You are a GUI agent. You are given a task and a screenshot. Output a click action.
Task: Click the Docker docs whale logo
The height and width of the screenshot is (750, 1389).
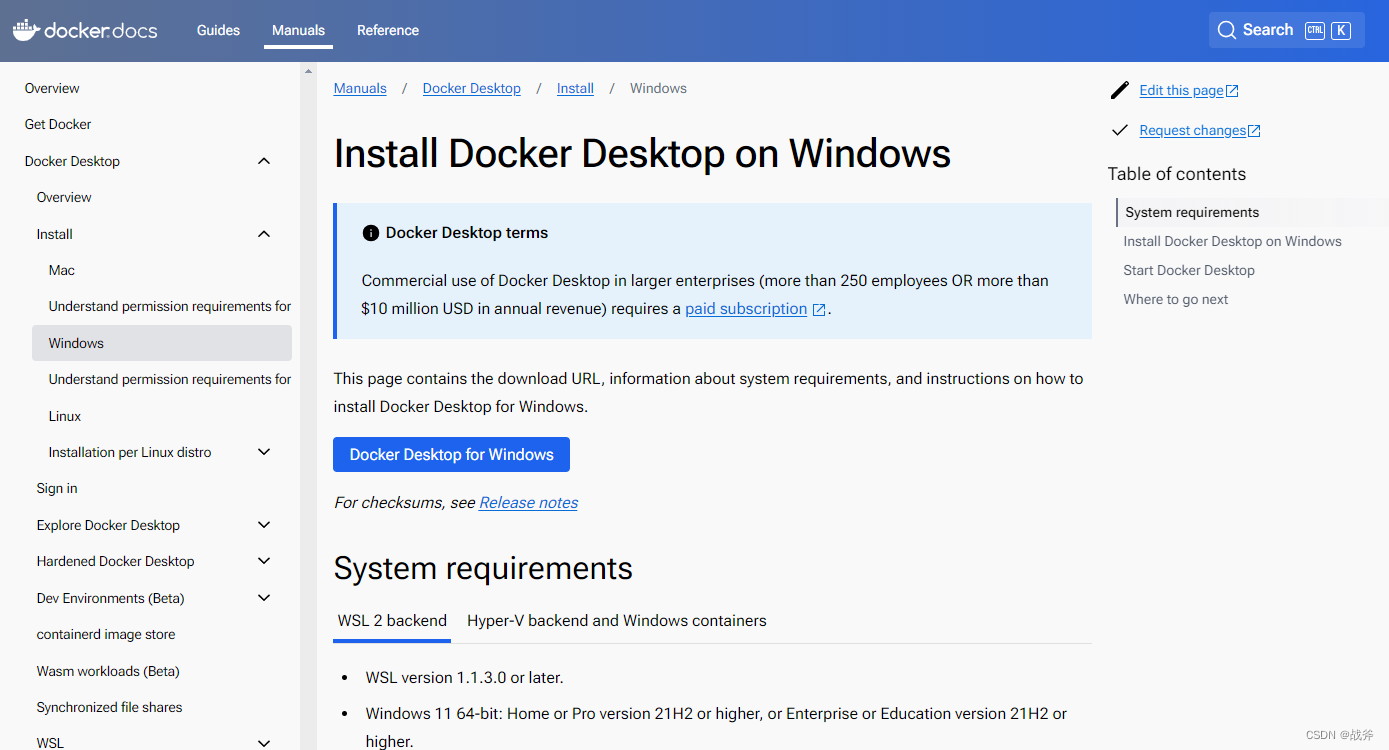(85, 30)
